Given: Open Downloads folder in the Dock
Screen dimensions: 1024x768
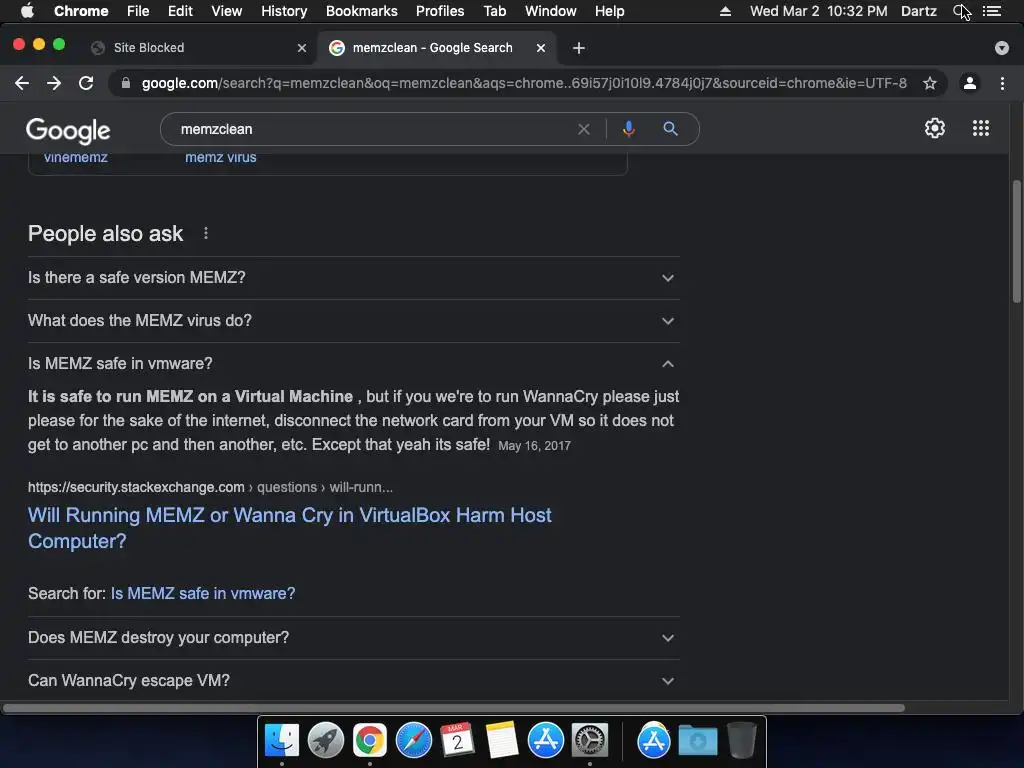Looking at the screenshot, I should click(697, 741).
